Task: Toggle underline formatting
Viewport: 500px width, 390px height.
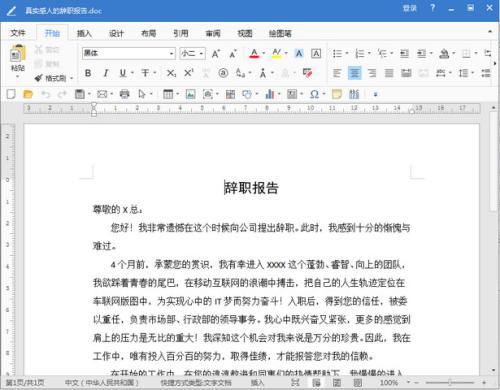Action: 123,73
